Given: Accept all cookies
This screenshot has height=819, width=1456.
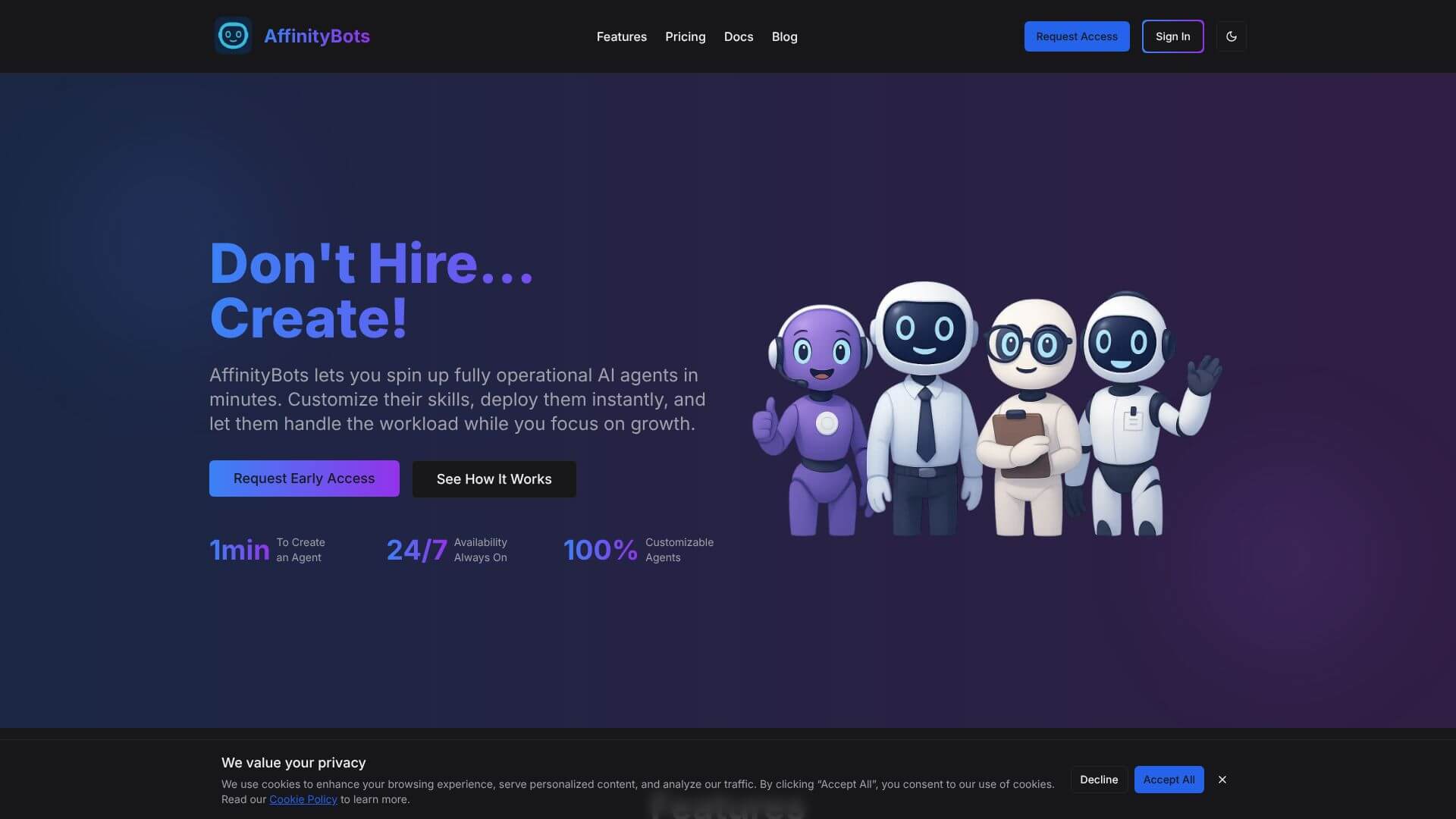Looking at the screenshot, I should click(x=1169, y=779).
